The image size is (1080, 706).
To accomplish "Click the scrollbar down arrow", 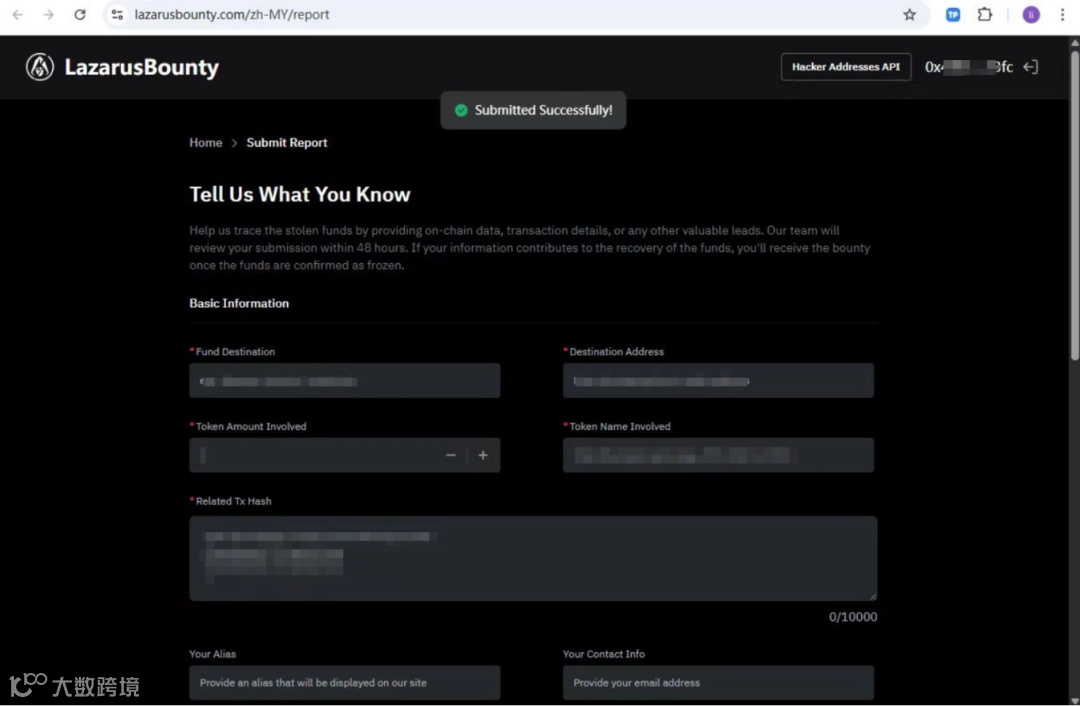I will pyautogui.click(x=1074, y=700).
